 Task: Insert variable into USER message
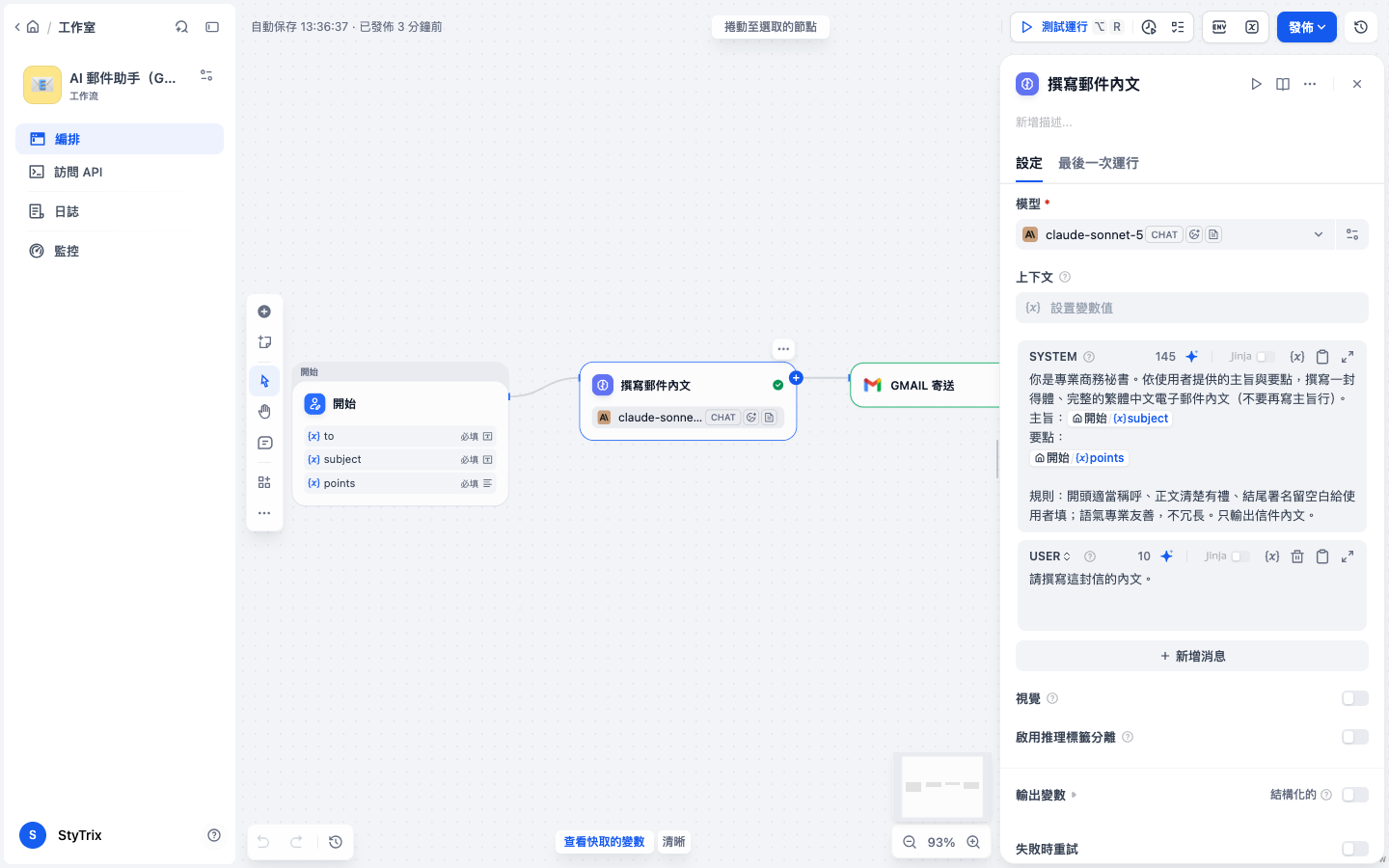point(1272,556)
